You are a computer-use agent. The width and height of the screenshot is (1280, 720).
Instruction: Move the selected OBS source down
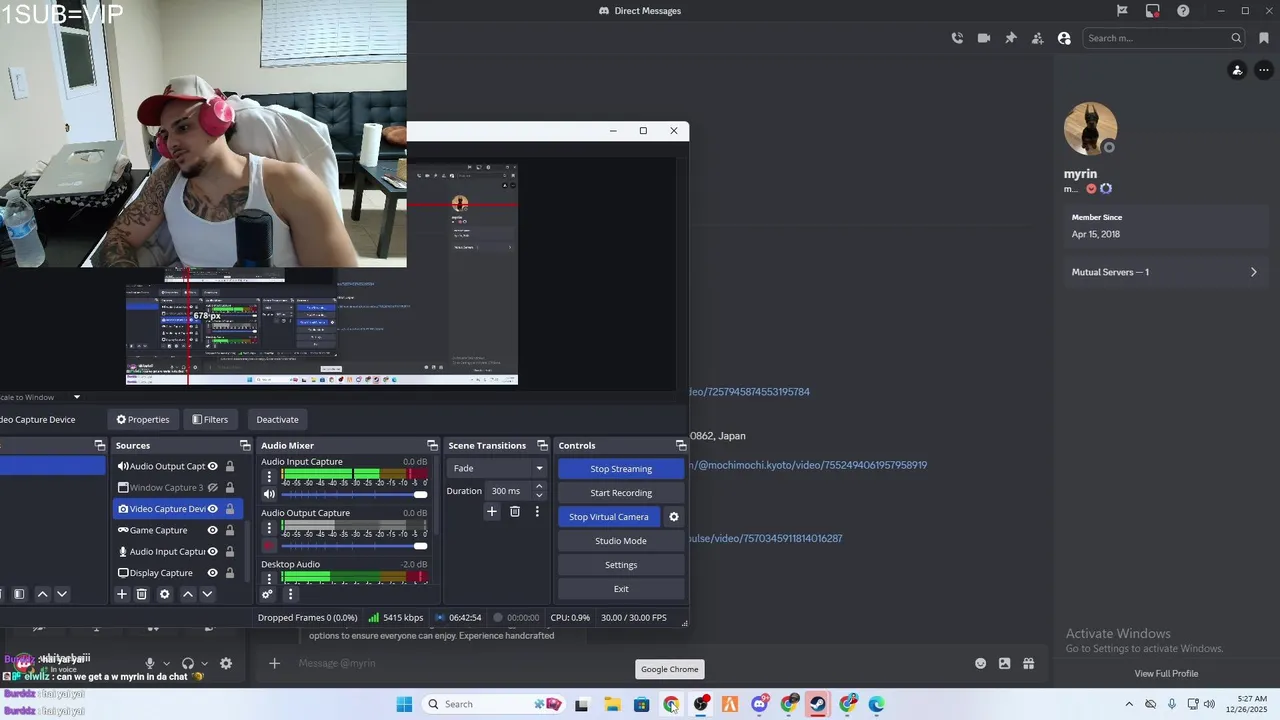pos(207,594)
